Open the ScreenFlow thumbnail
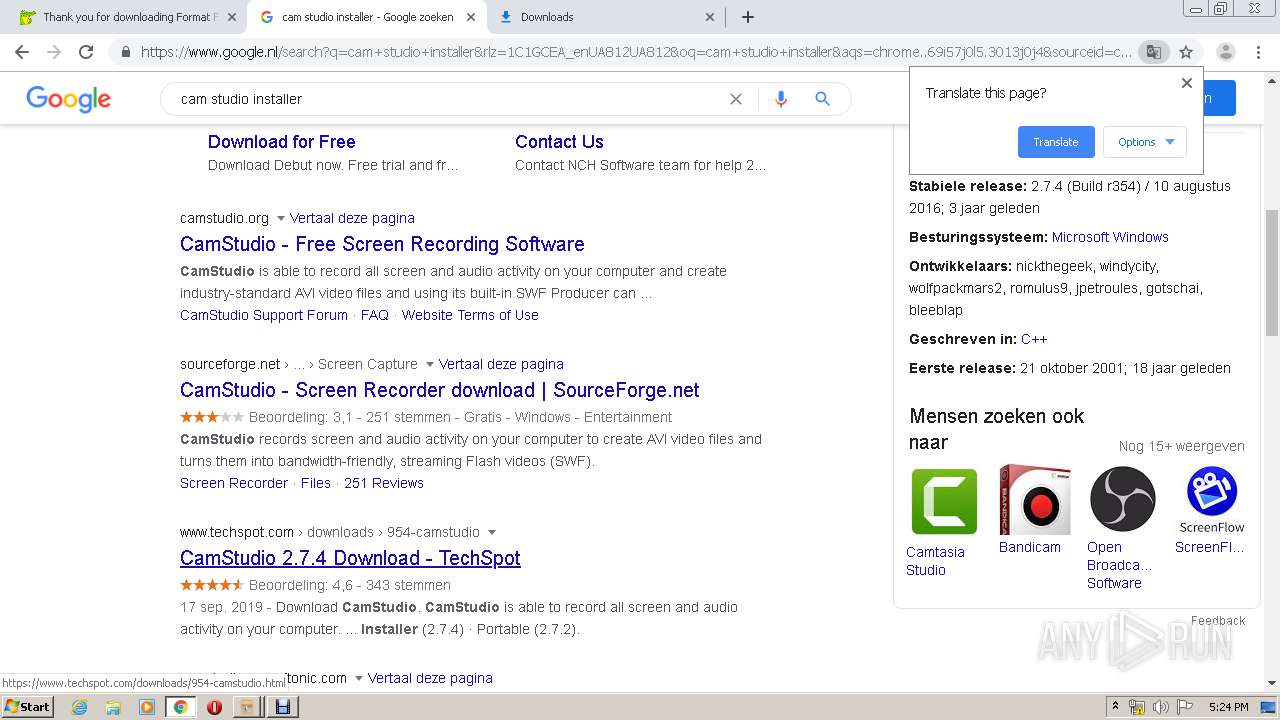1280x720 pixels. coord(1212,499)
